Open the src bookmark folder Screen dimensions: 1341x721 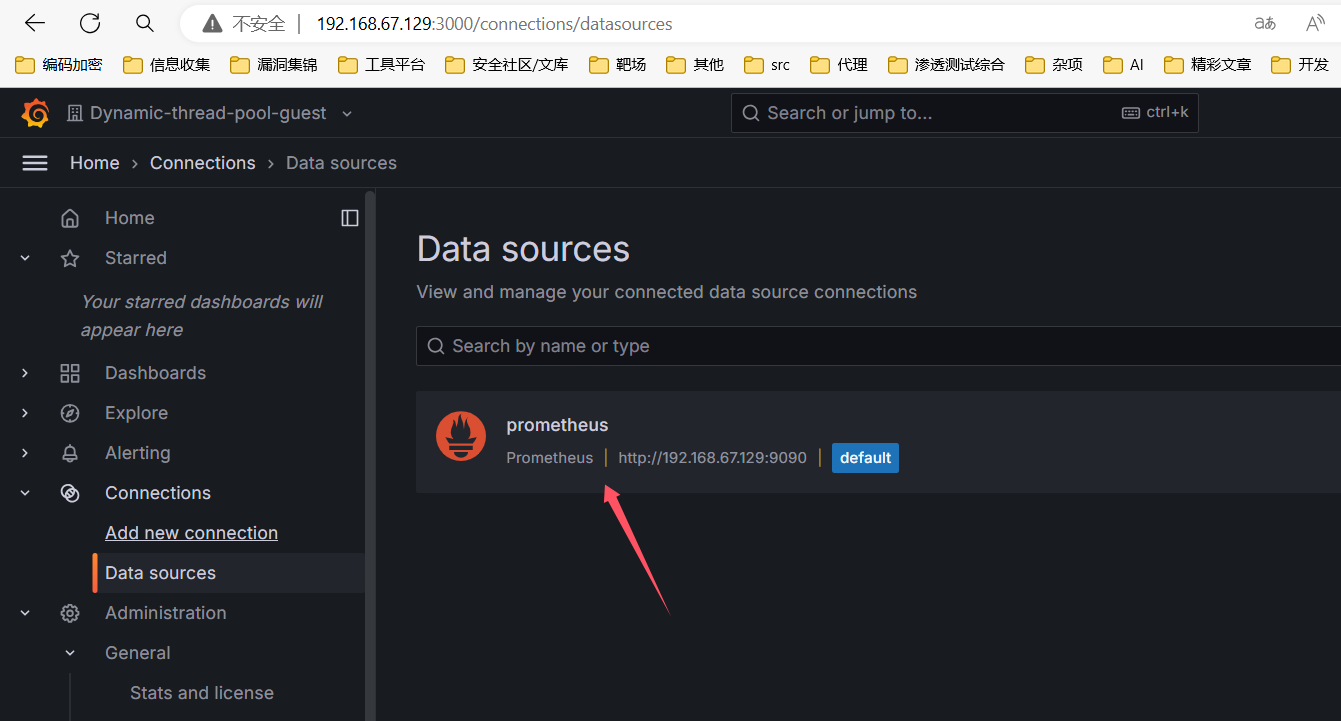767,65
